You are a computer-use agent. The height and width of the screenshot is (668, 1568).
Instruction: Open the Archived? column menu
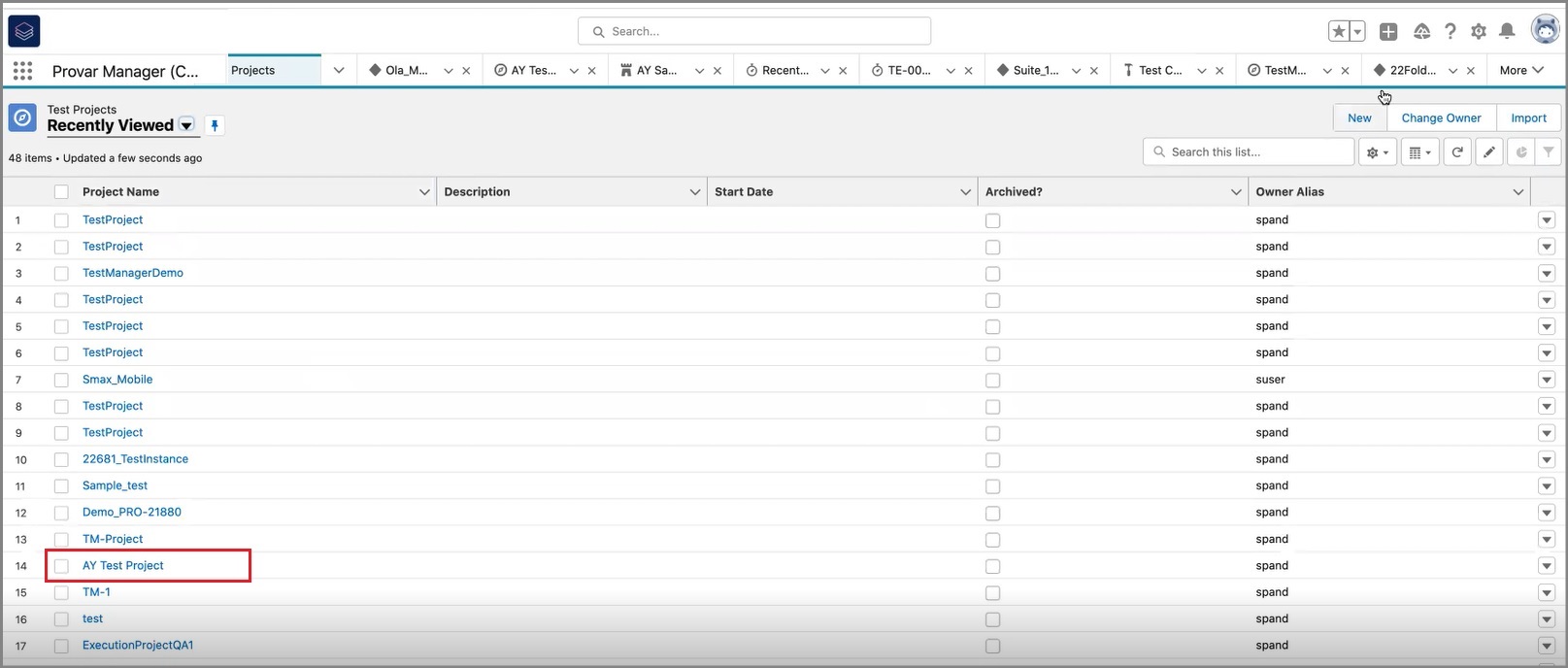tap(1236, 192)
